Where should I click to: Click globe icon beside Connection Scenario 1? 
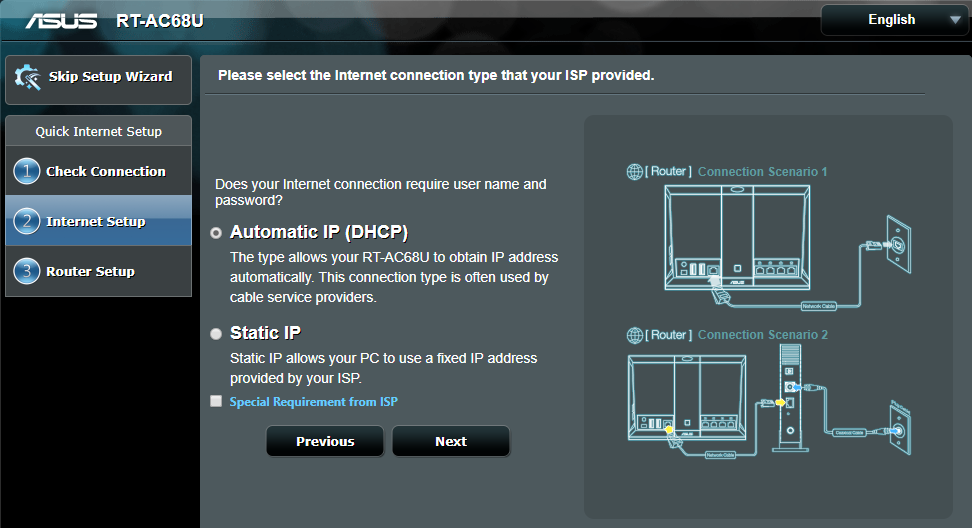634,172
